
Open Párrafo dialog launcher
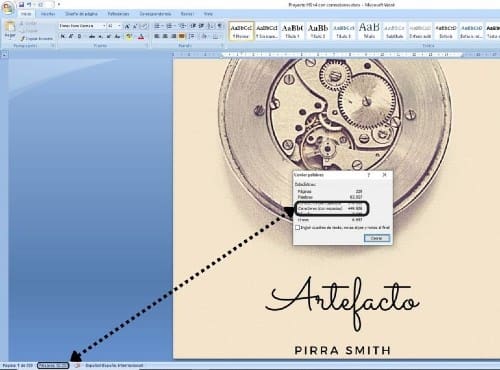point(222,46)
